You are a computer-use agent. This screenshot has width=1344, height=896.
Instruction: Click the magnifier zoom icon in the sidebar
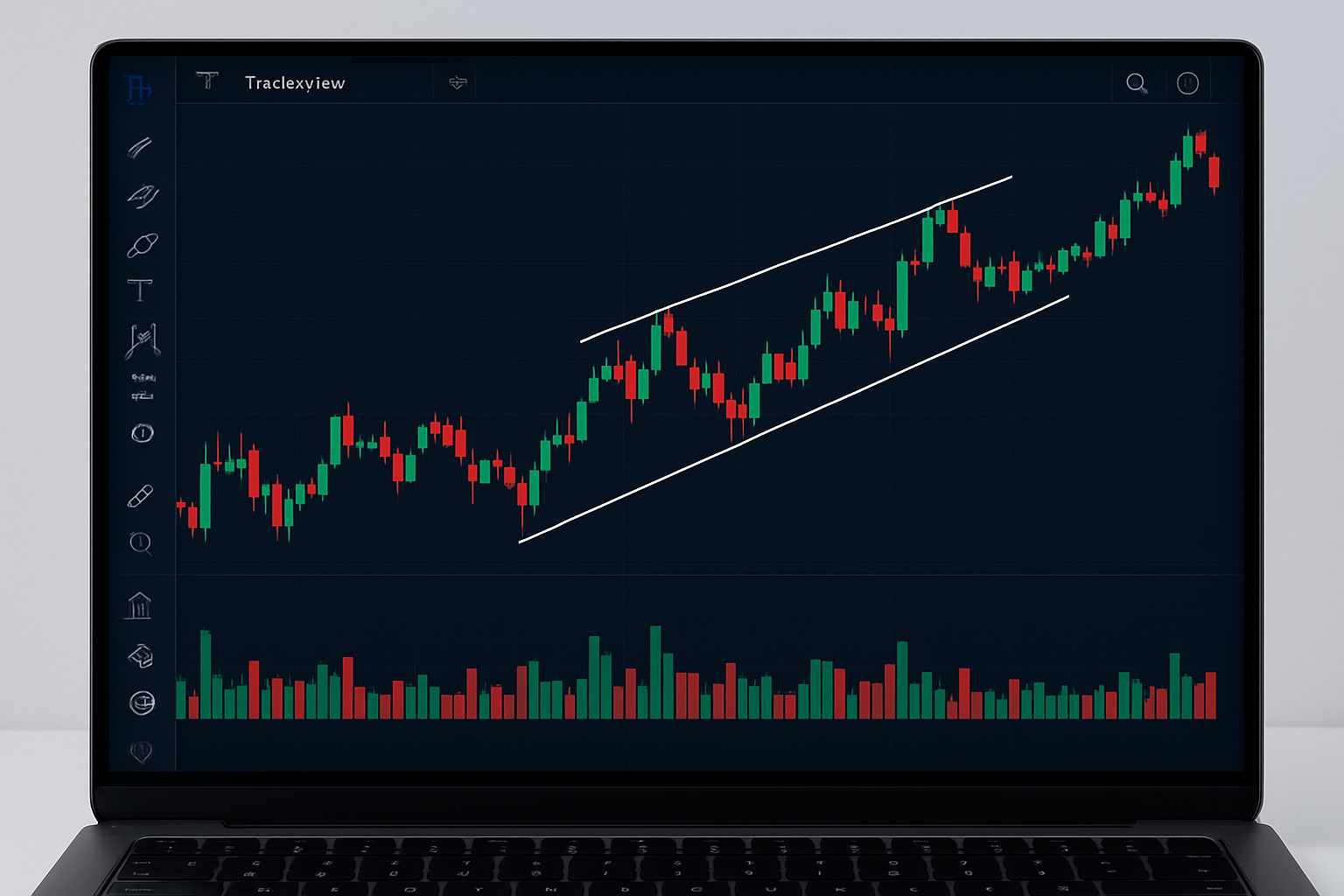[x=141, y=543]
